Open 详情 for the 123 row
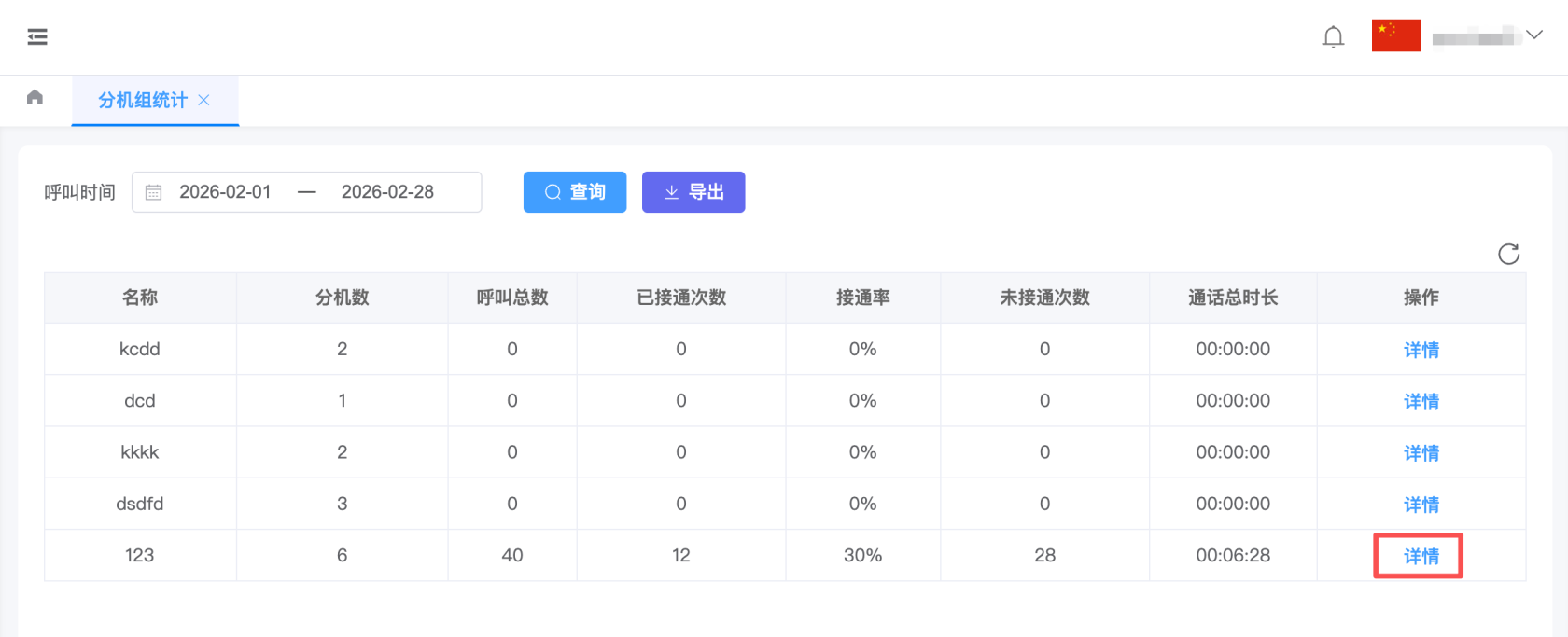 click(1421, 556)
